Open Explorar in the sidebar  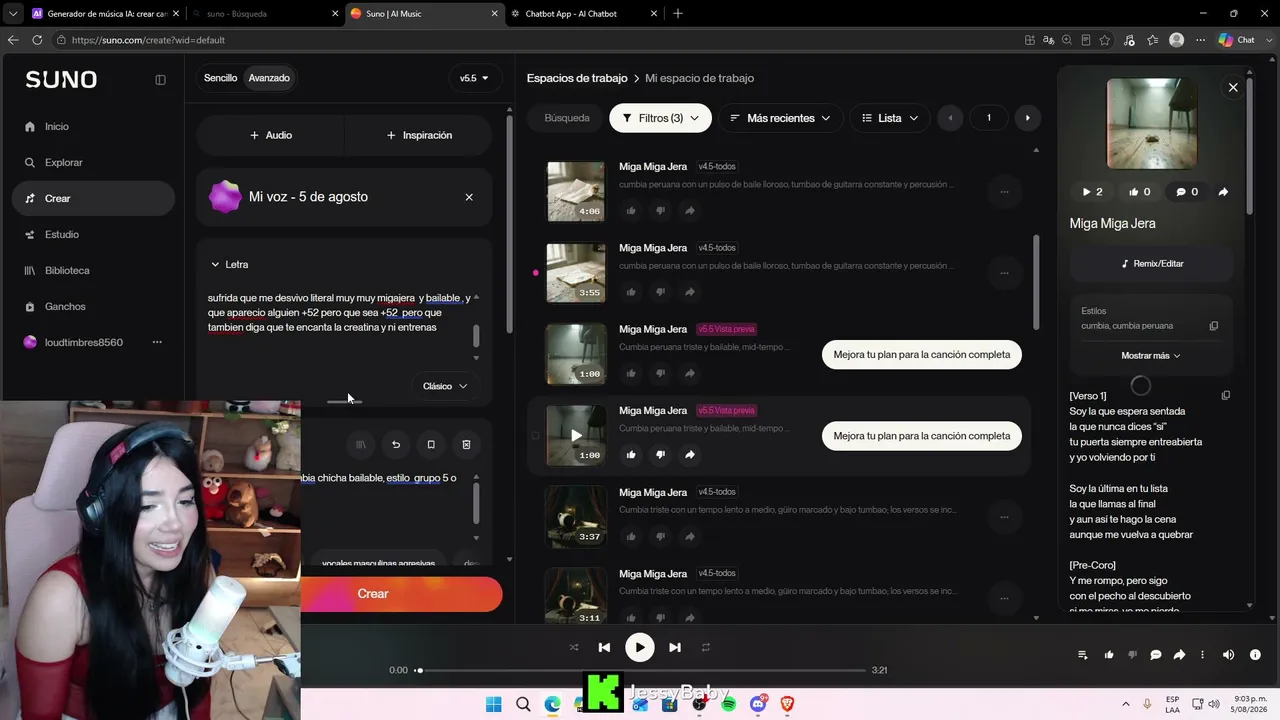coord(63,163)
